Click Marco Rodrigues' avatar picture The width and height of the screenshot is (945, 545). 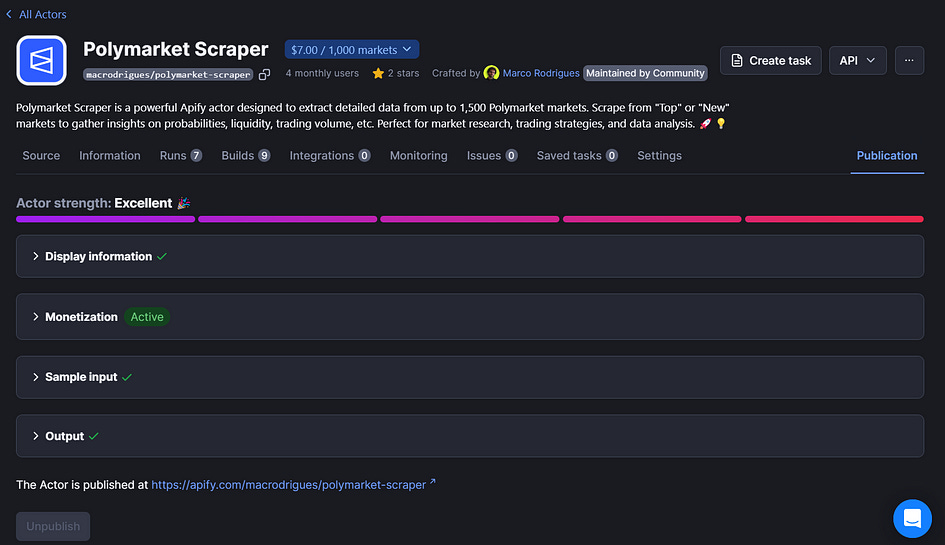[x=491, y=73]
